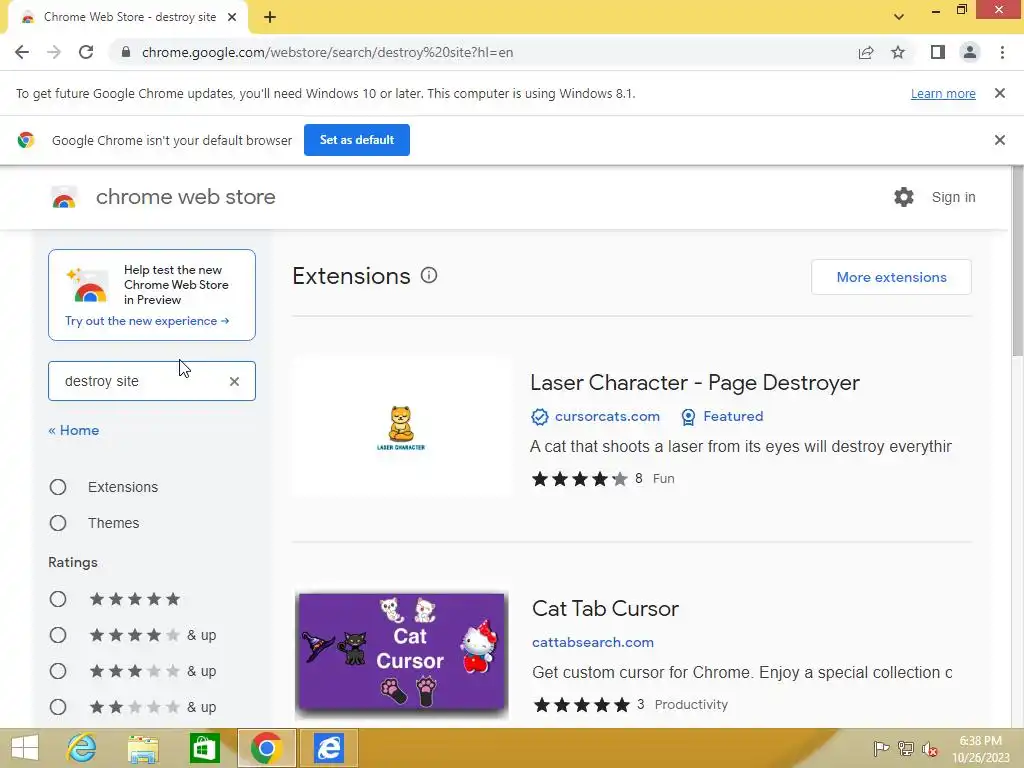Click the verified publisher checkmark badge

point(539,417)
